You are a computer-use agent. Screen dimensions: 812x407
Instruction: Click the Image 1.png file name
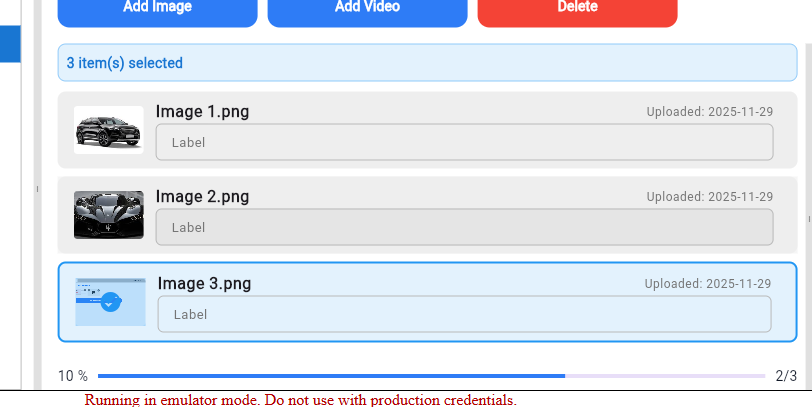tap(202, 111)
